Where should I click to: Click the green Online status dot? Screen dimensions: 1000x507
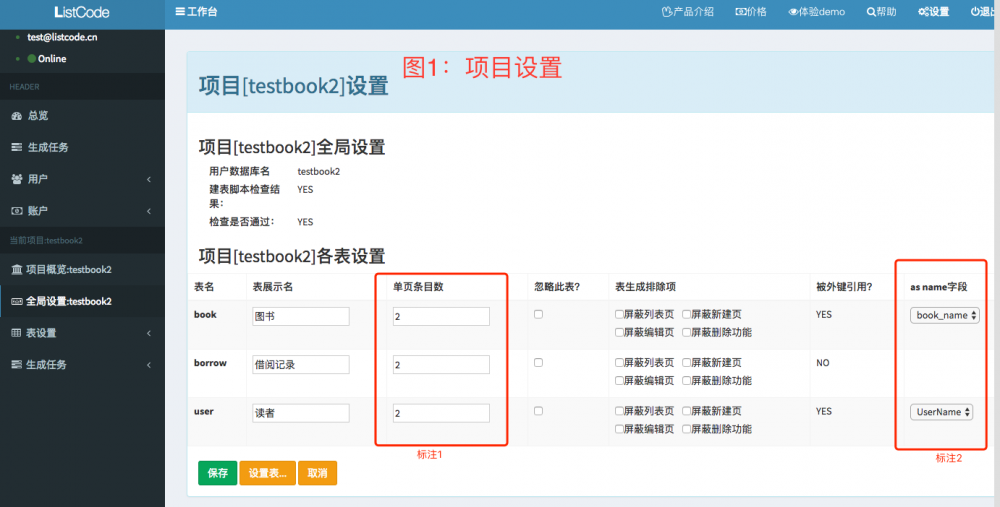click(31, 59)
